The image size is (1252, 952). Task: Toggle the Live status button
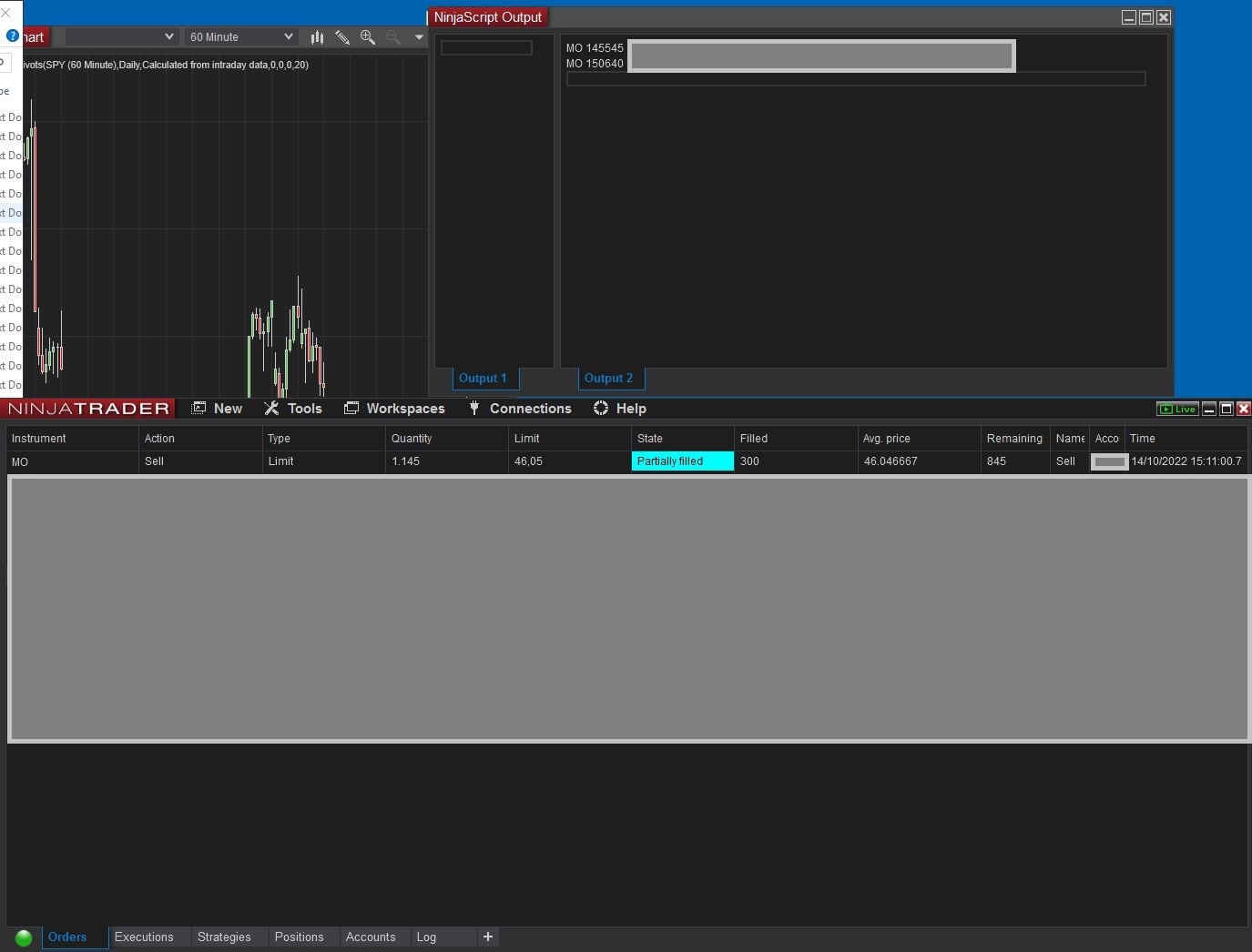1177,409
